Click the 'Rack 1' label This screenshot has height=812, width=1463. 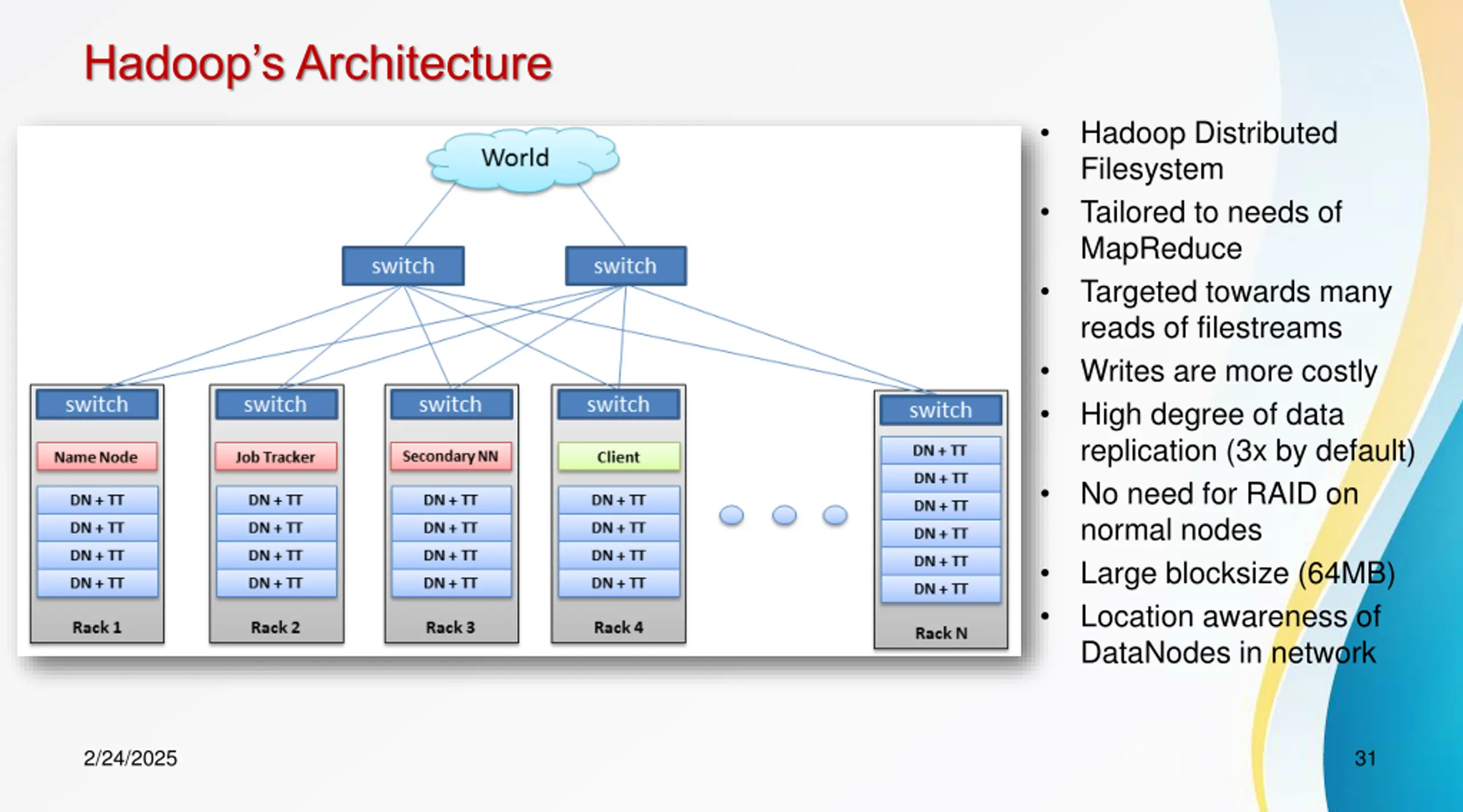(x=97, y=627)
